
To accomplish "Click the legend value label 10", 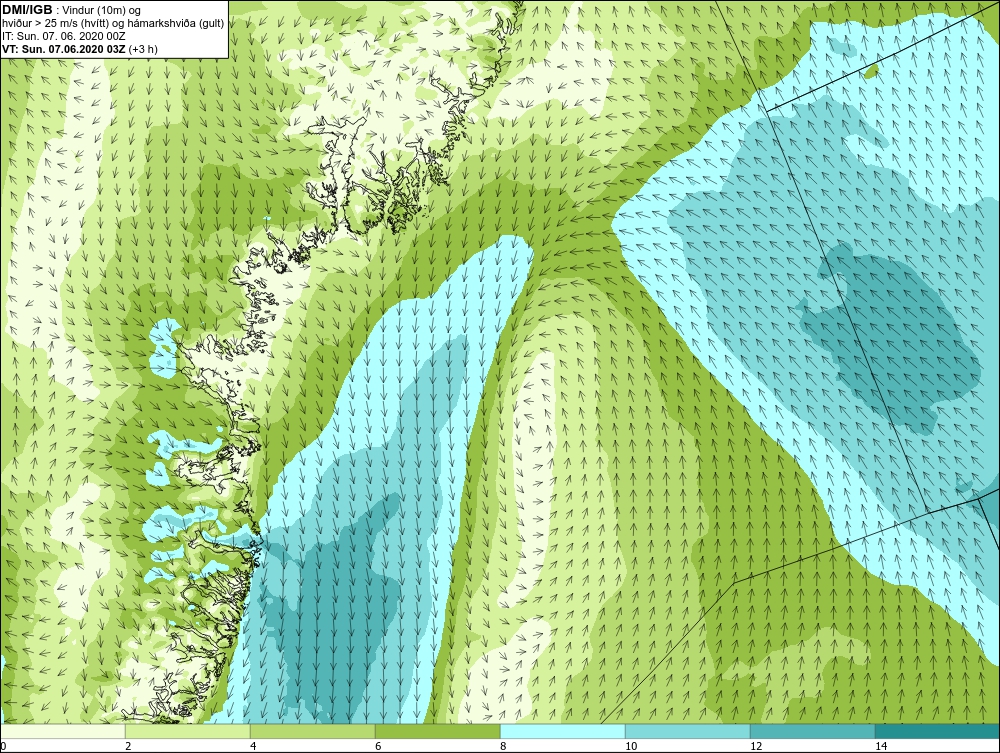I will 631,746.
